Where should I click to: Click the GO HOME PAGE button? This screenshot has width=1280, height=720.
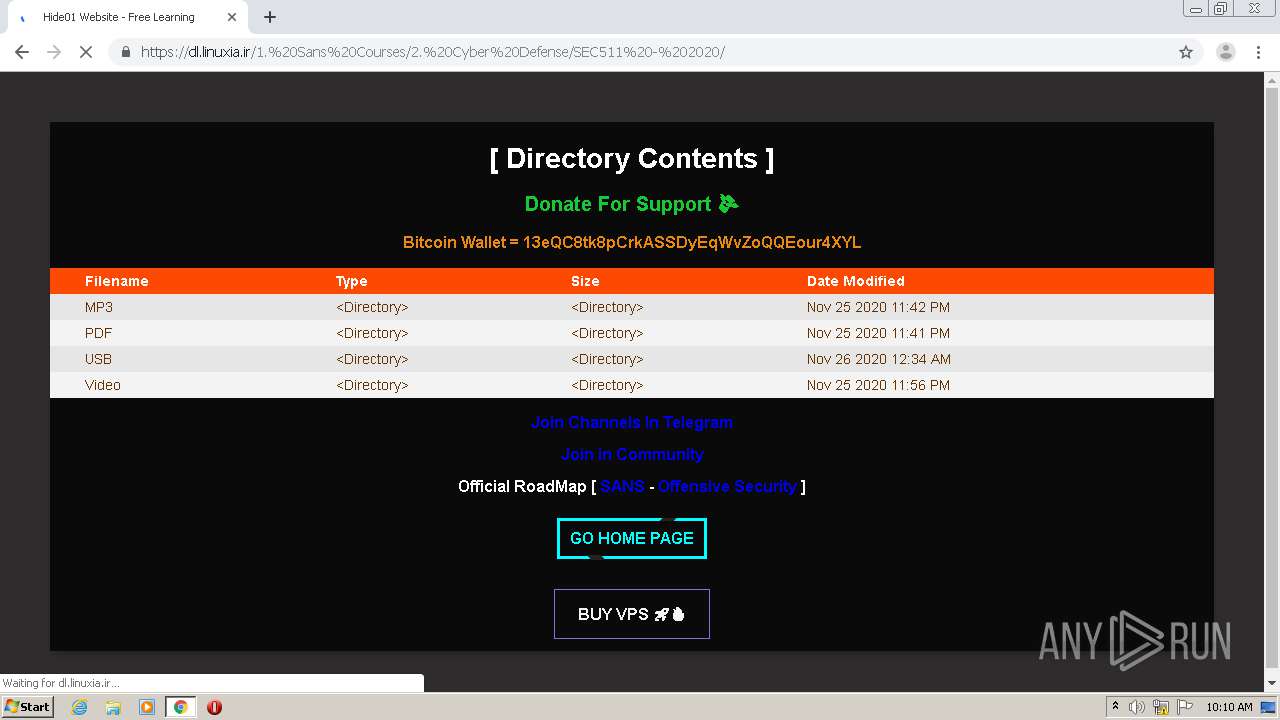click(632, 538)
